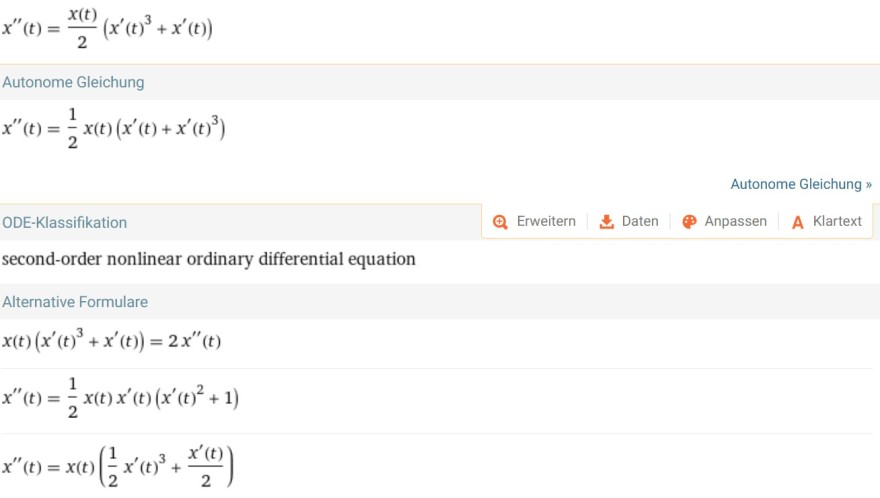Select the input equation x''(t) at top
This screenshot has height=498, width=880.
pyautogui.click(x=107, y=29)
